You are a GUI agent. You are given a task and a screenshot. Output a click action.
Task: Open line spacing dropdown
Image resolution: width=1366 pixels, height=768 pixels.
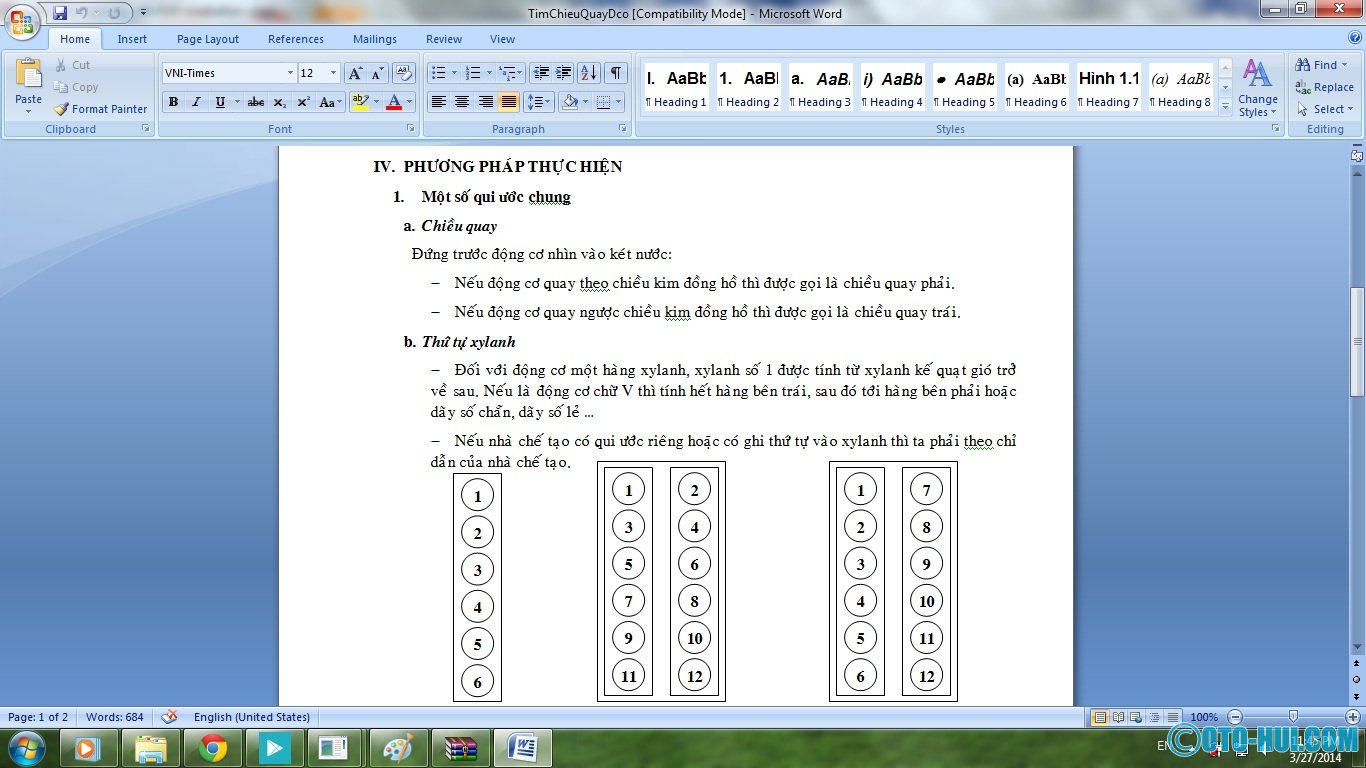coord(539,102)
